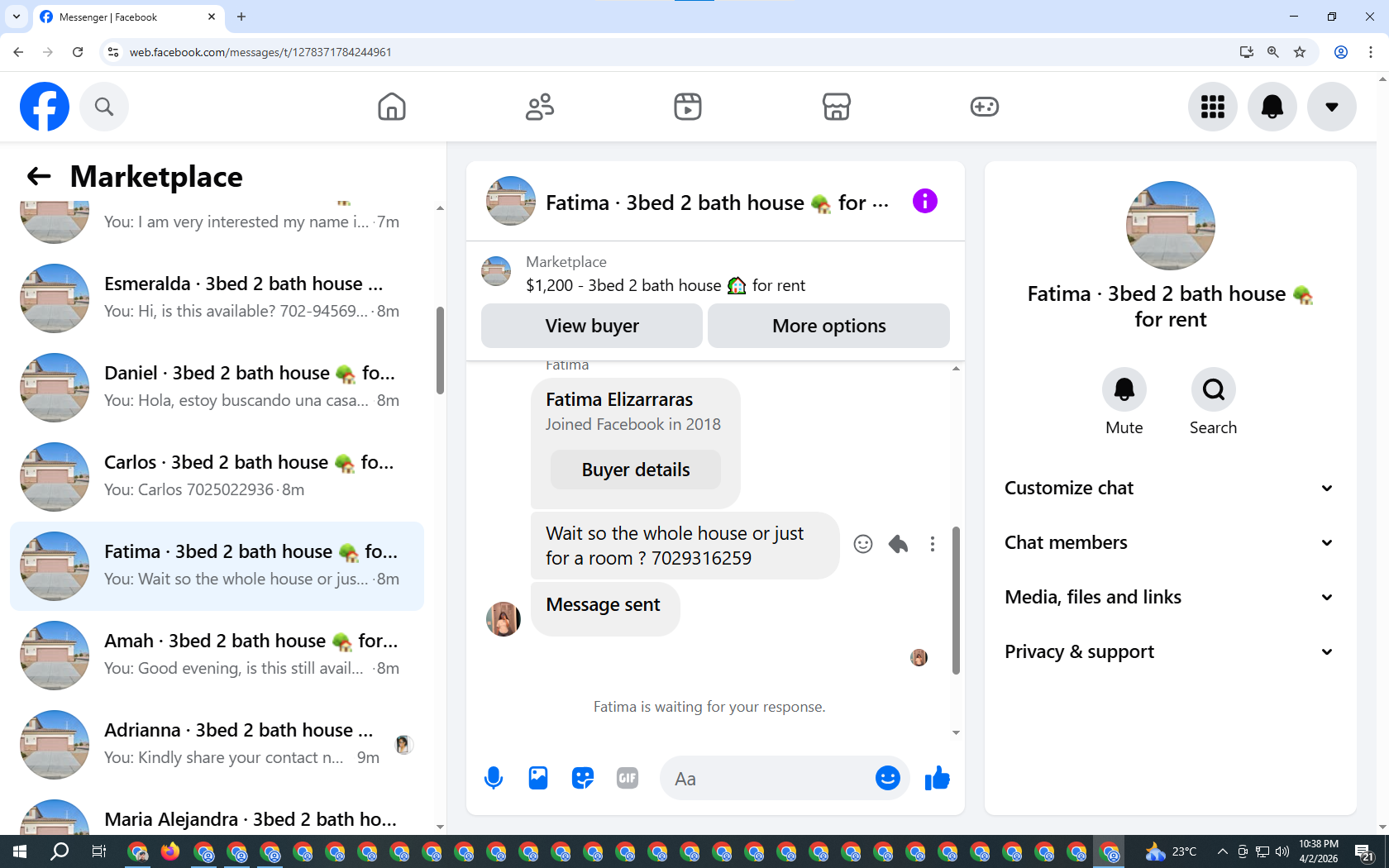This screenshot has height=868, width=1389.
Task: Open Firefox from the taskbar
Action: click(170, 851)
